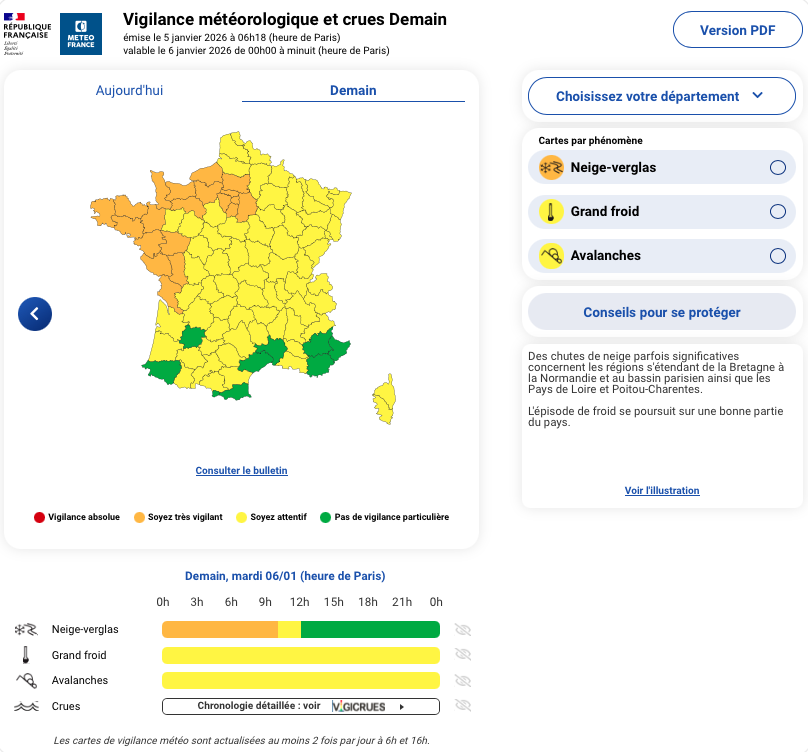
Task: Open the Consulter le bulletin link
Action: click(x=241, y=470)
